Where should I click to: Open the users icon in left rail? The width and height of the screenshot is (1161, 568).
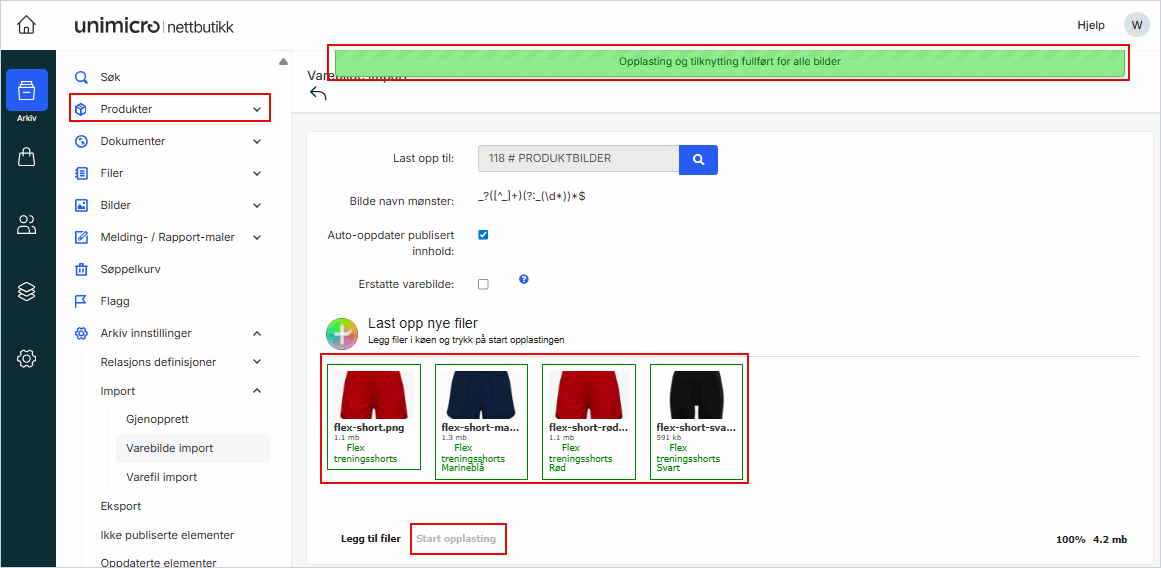point(26,225)
